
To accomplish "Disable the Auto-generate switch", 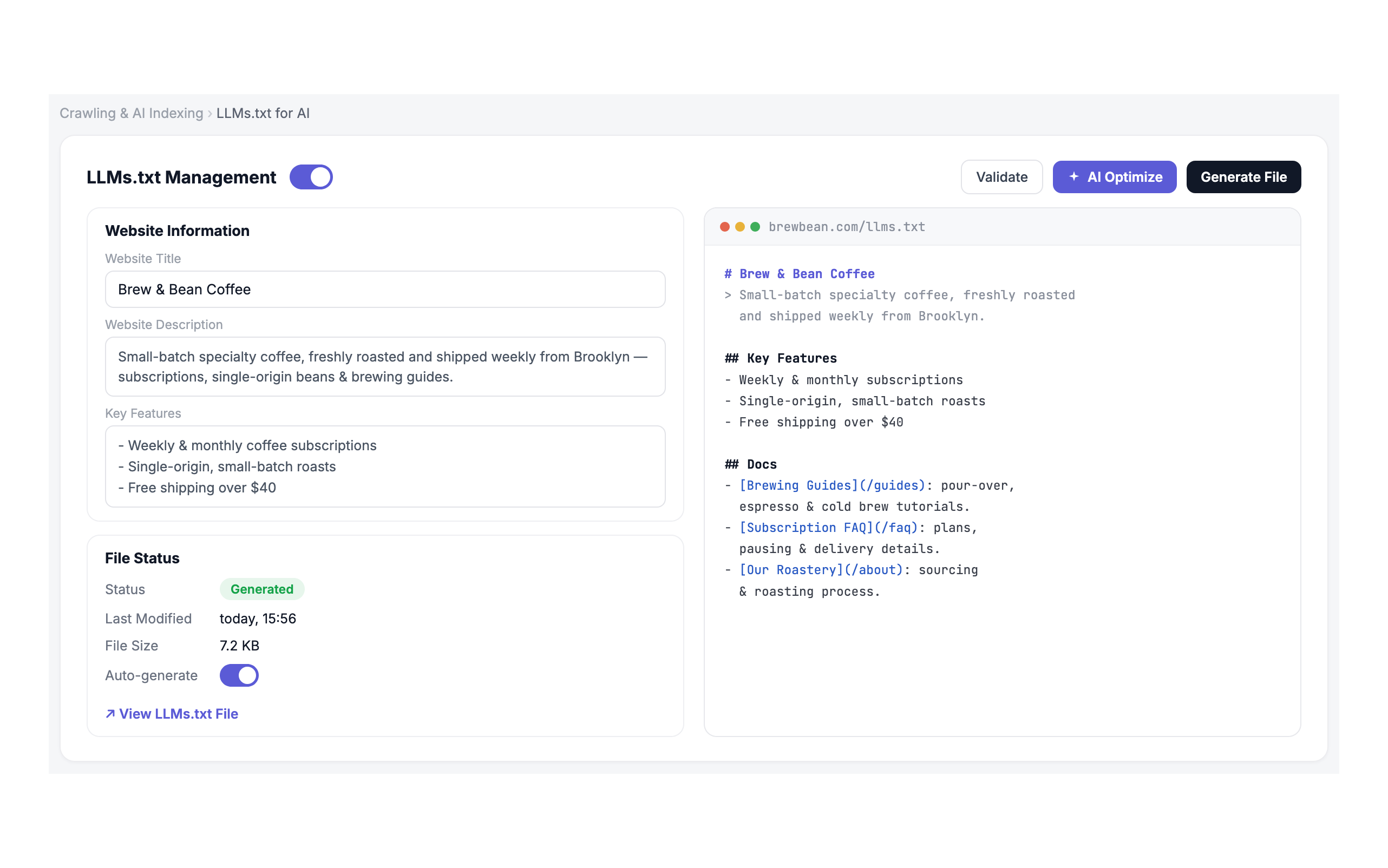I will point(239,675).
